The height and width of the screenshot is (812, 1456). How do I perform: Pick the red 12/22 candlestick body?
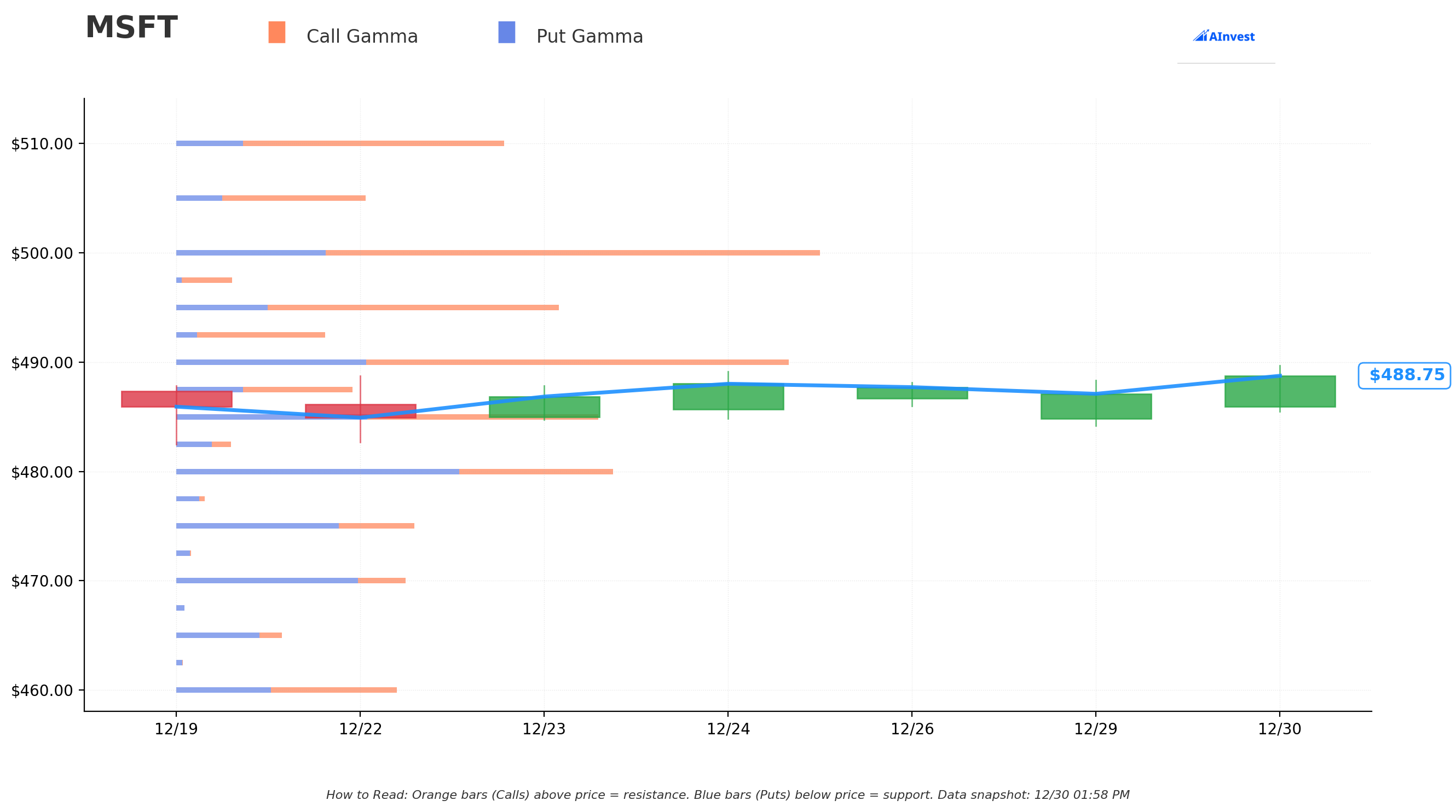(x=361, y=411)
